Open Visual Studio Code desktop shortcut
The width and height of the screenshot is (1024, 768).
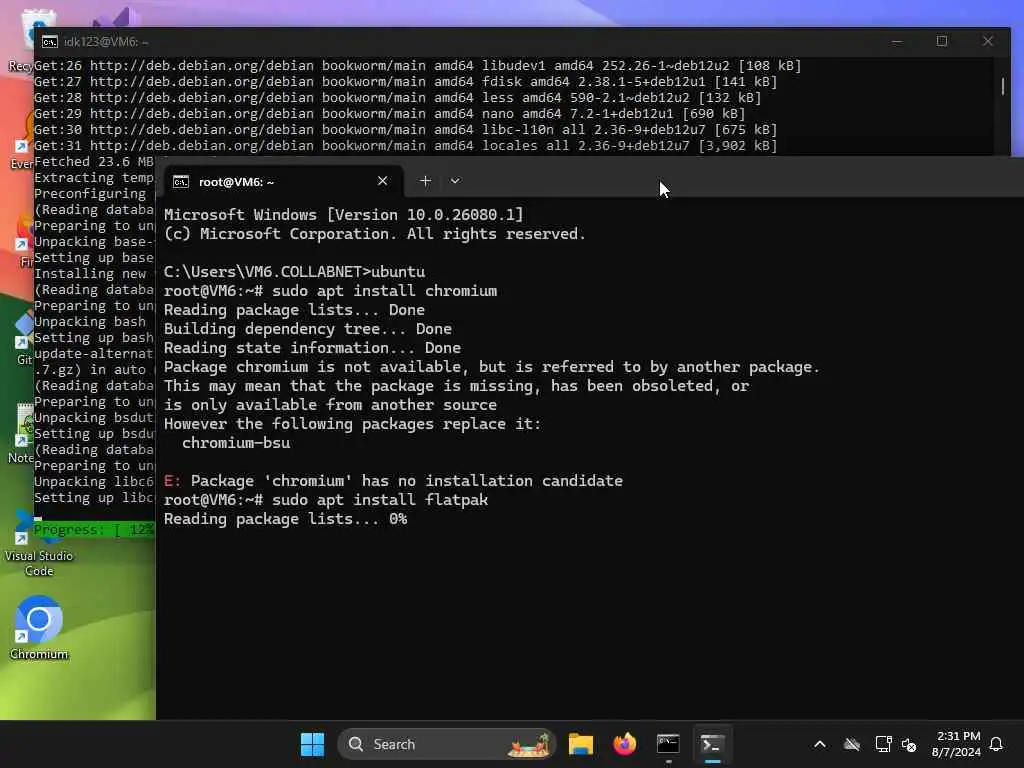click(39, 545)
